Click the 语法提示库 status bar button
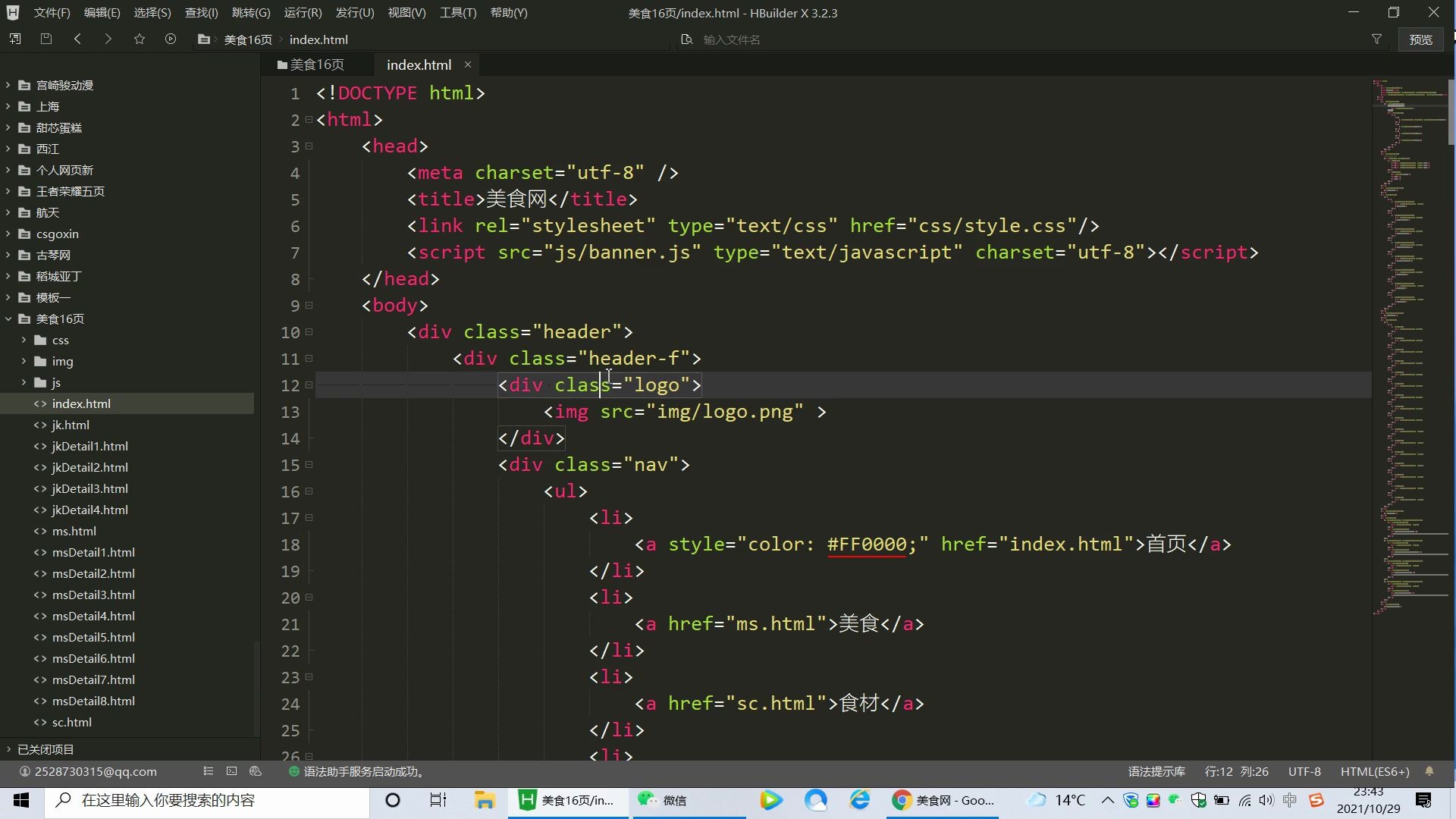 click(1156, 771)
